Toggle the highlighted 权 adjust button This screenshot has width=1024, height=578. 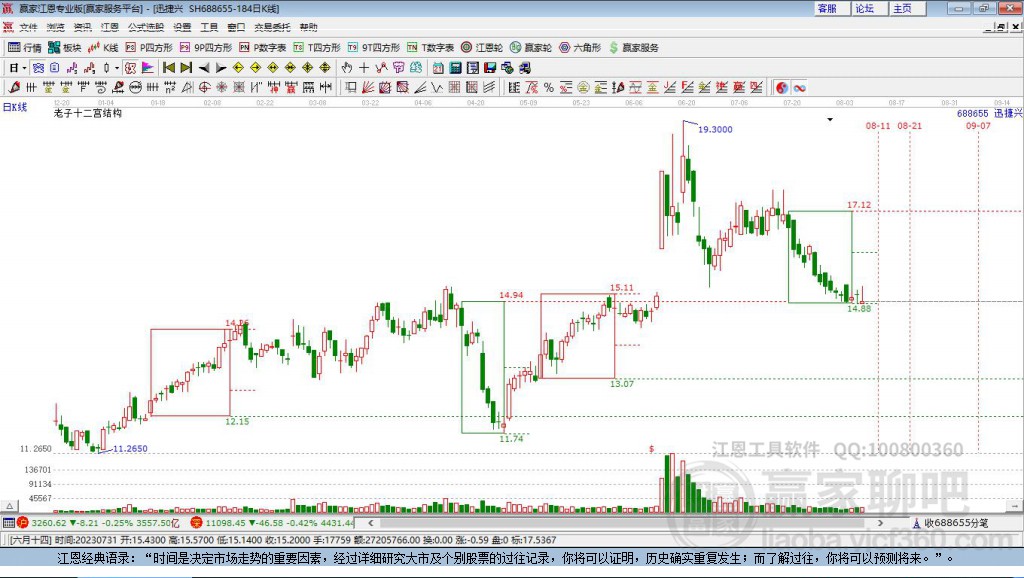click(x=130, y=68)
